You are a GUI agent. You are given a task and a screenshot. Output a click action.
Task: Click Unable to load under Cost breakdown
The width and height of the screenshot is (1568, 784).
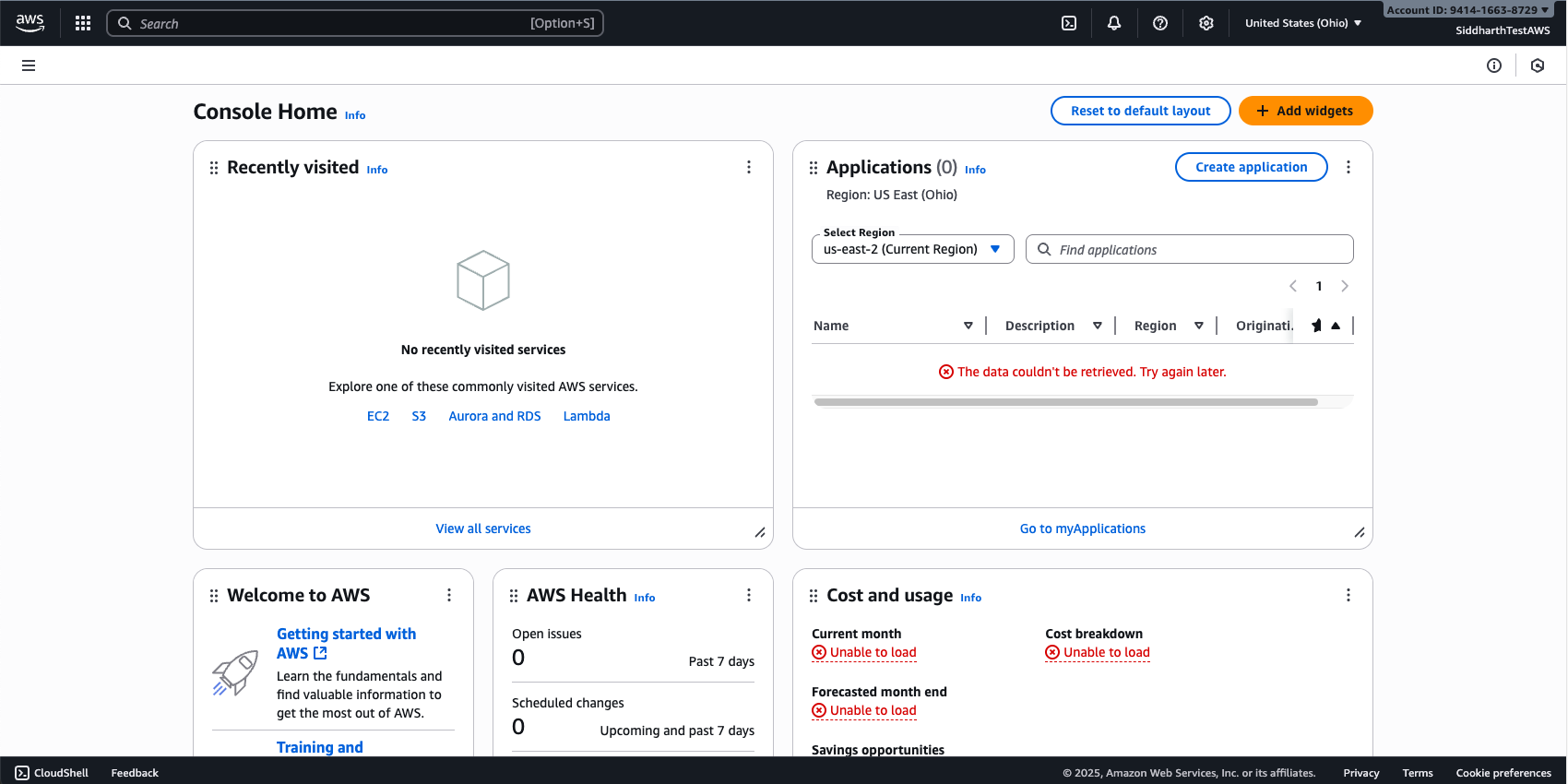tap(1098, 652)
